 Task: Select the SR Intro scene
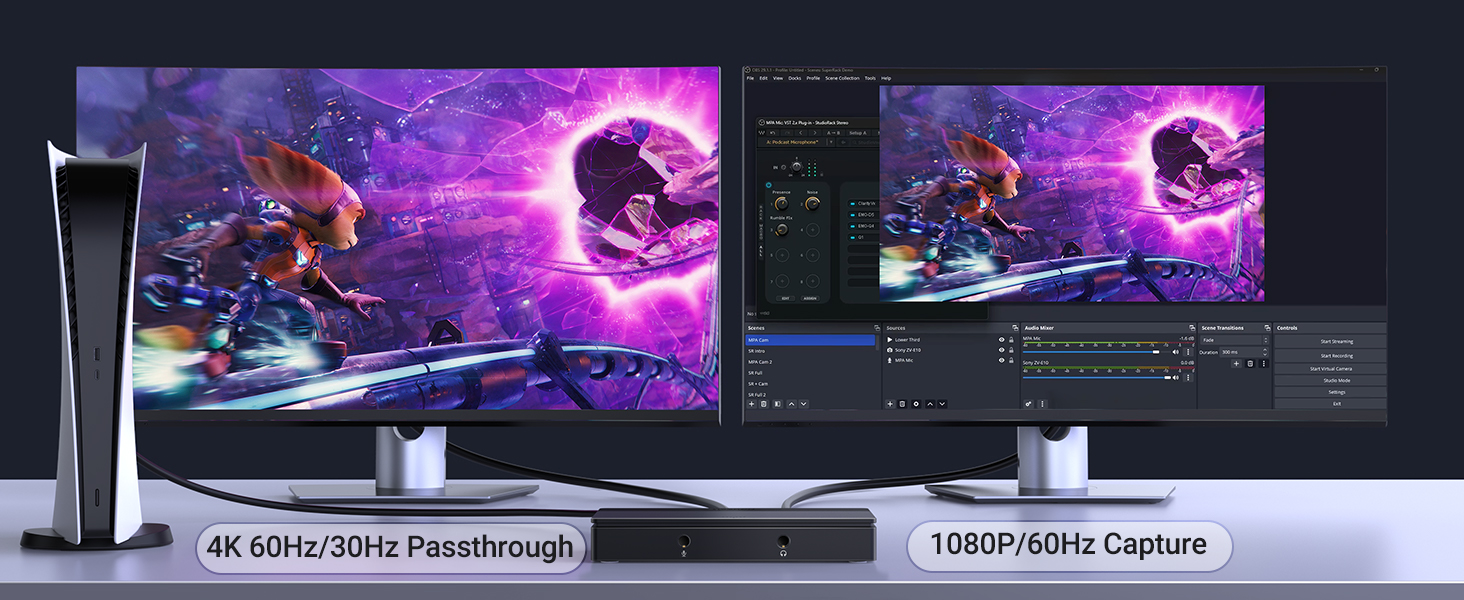pyautogui.click(x=757, y=351)
